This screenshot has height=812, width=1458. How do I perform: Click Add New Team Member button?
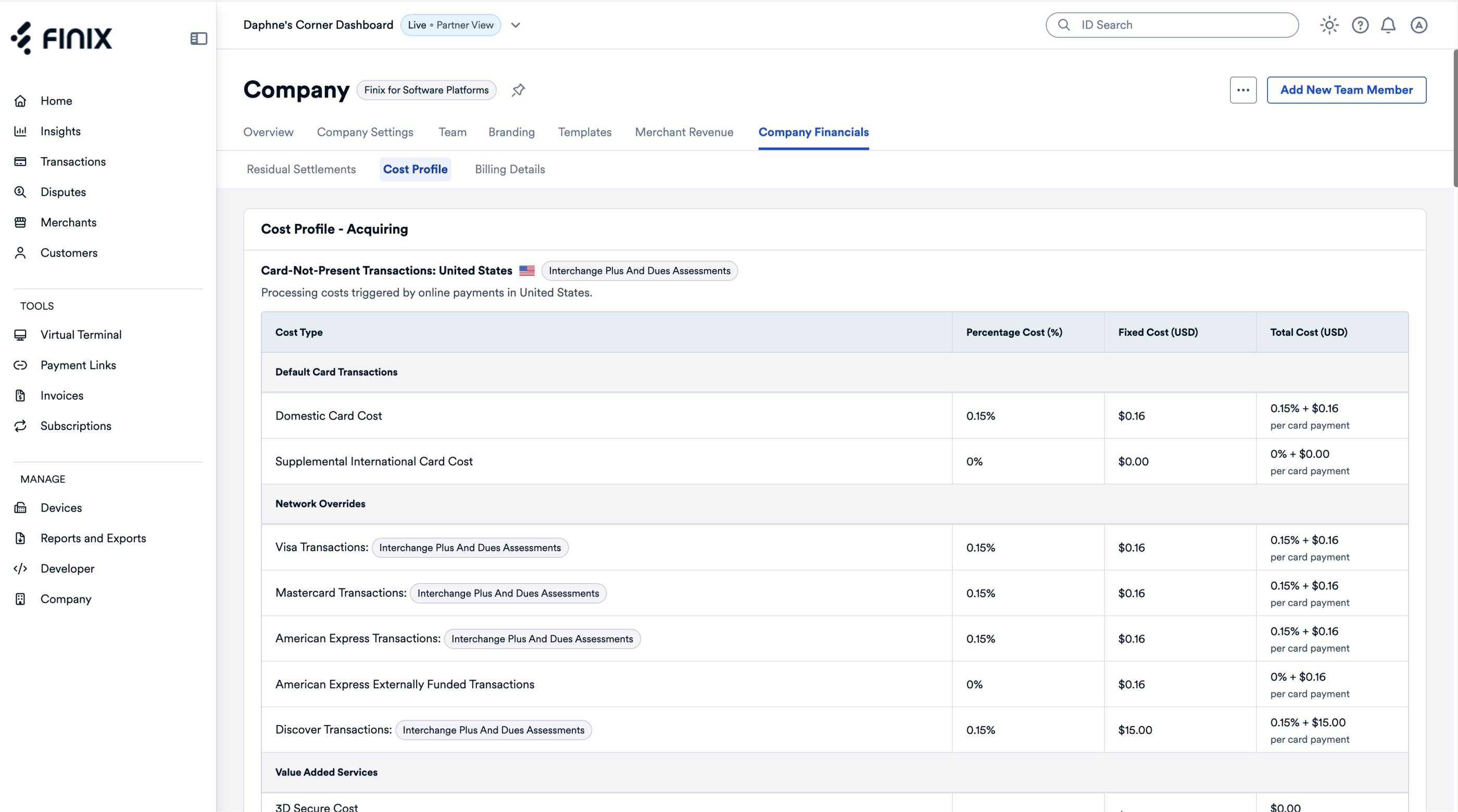[1347, 90]
